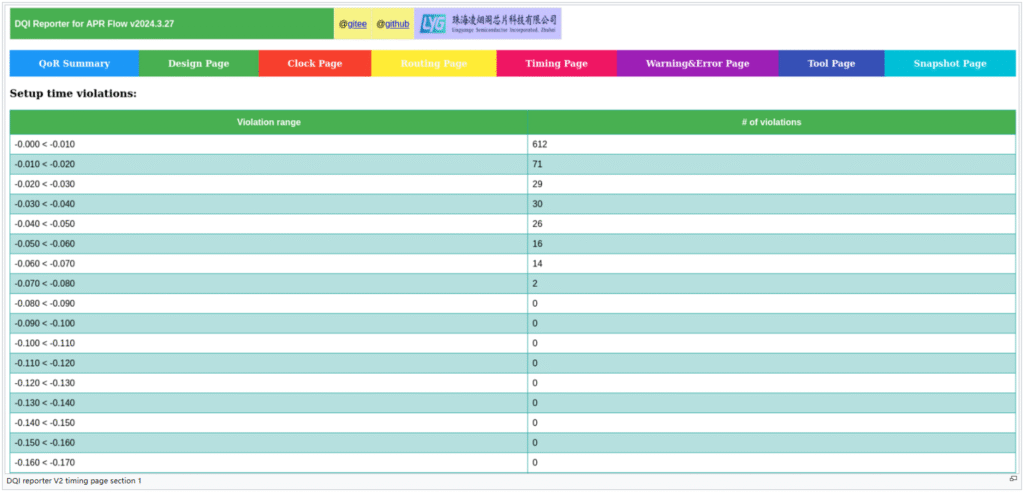Click the 'Violation range' column header
1024x492 pixels.
(268, 122)
